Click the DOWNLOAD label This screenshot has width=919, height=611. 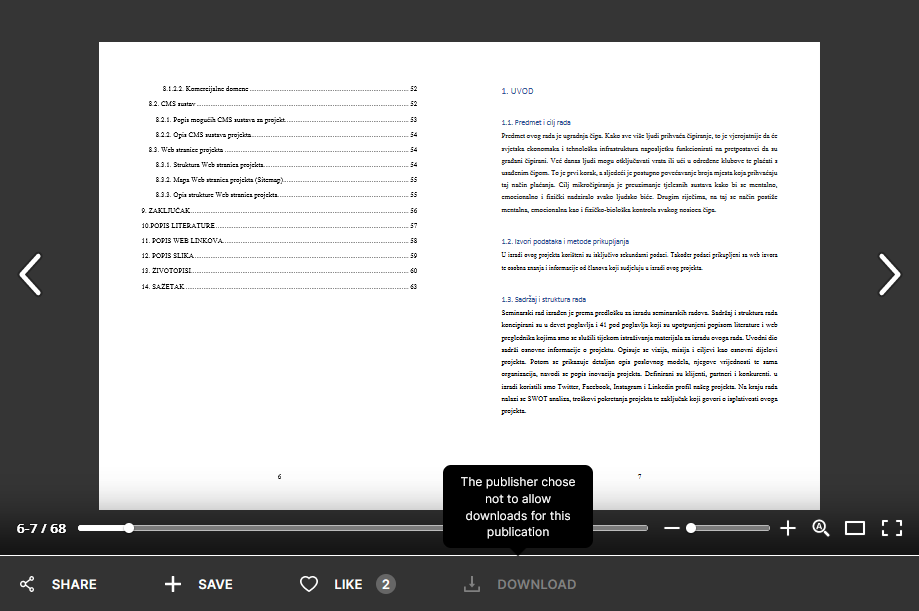coord(536,585)
